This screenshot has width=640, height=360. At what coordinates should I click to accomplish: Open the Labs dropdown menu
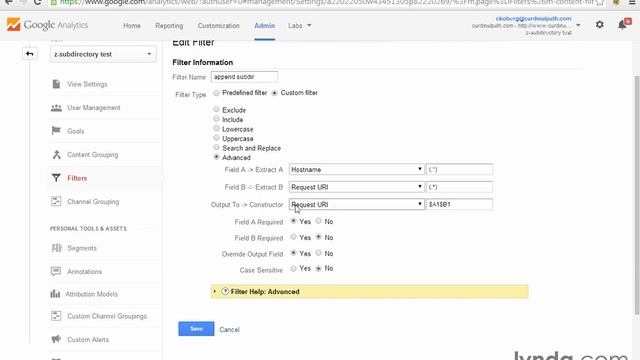click(x=300, y=26)
